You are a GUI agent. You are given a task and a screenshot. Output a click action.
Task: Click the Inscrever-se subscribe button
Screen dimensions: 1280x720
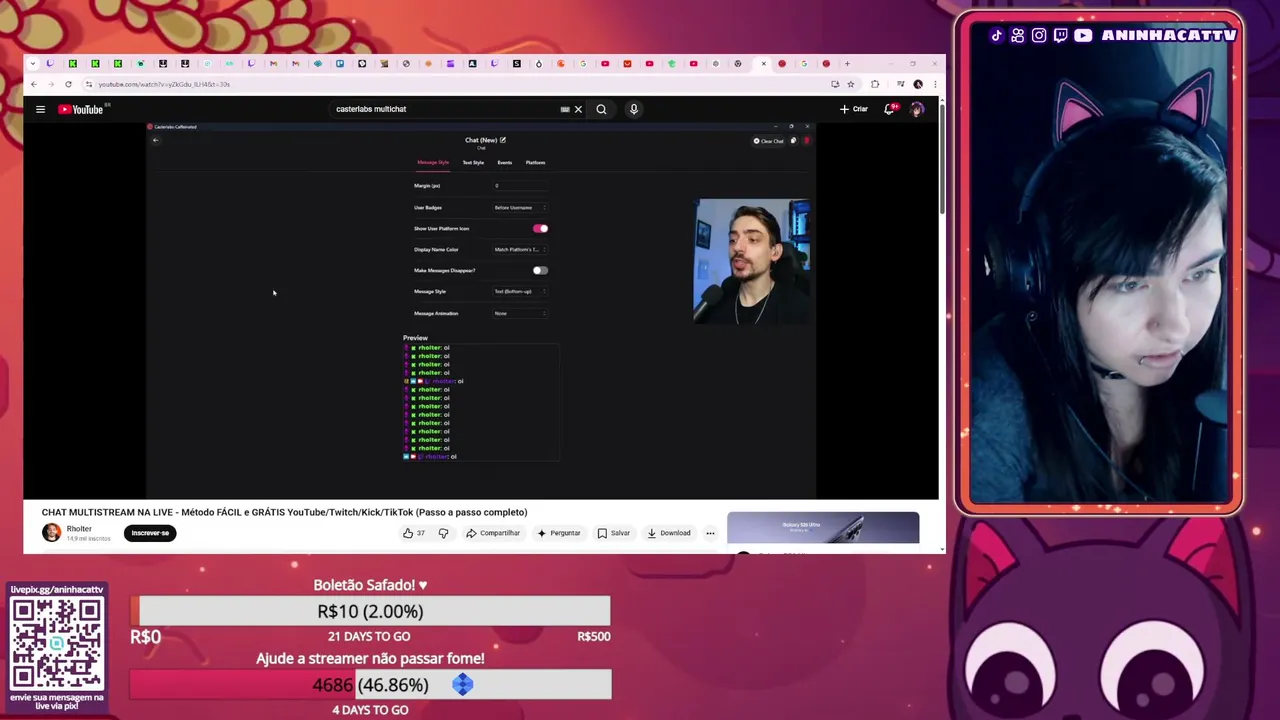point(150,533)
